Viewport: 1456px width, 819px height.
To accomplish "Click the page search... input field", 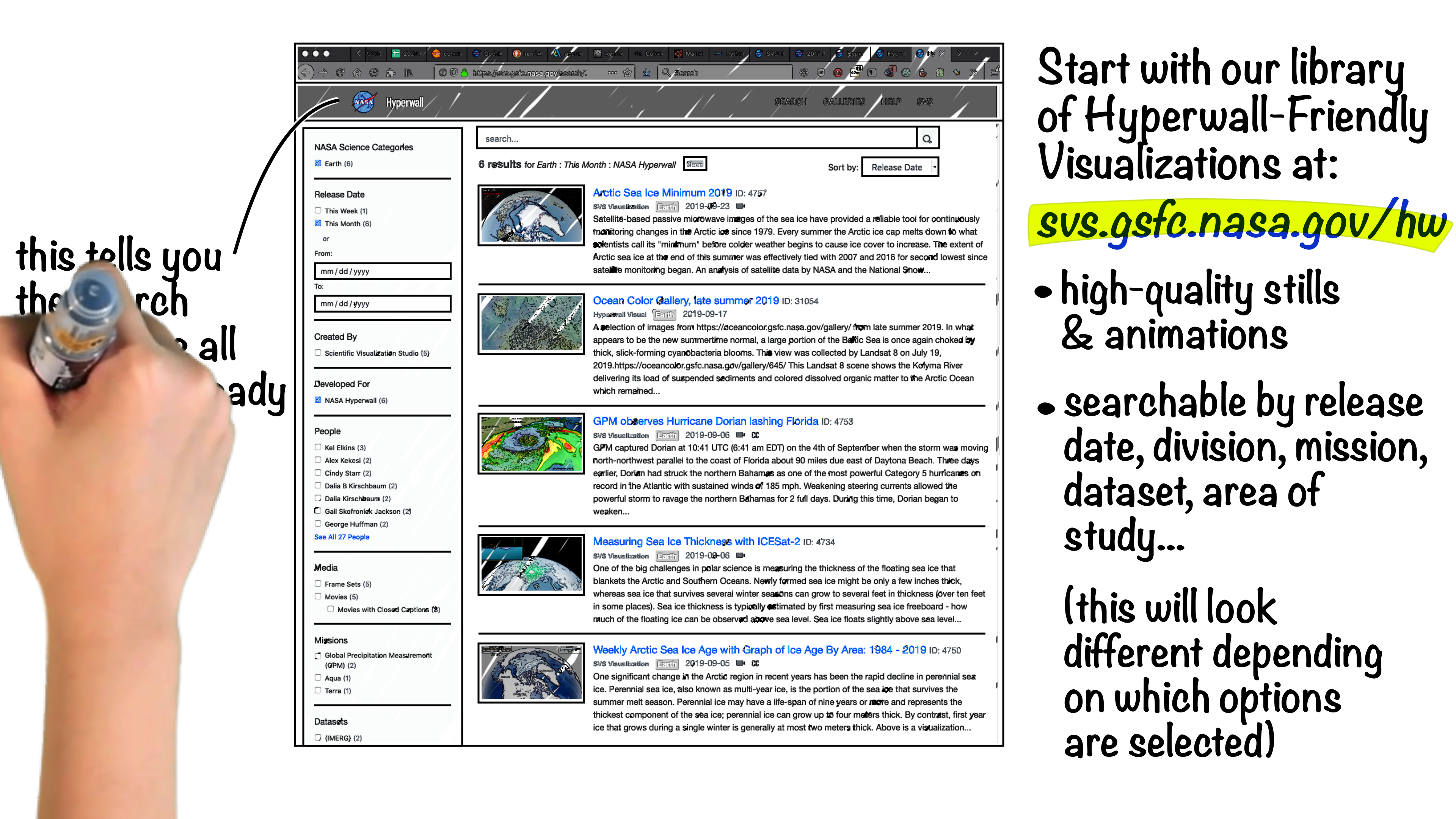I will pyautogui.click(x=697, y=138).
